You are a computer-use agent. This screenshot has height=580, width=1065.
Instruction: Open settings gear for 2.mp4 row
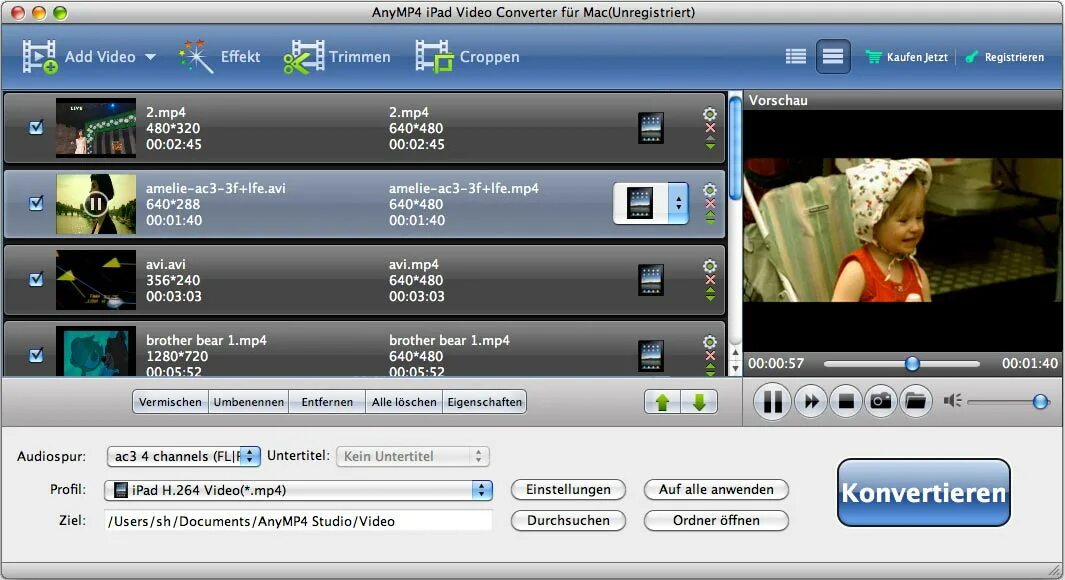tap(710, 113)
